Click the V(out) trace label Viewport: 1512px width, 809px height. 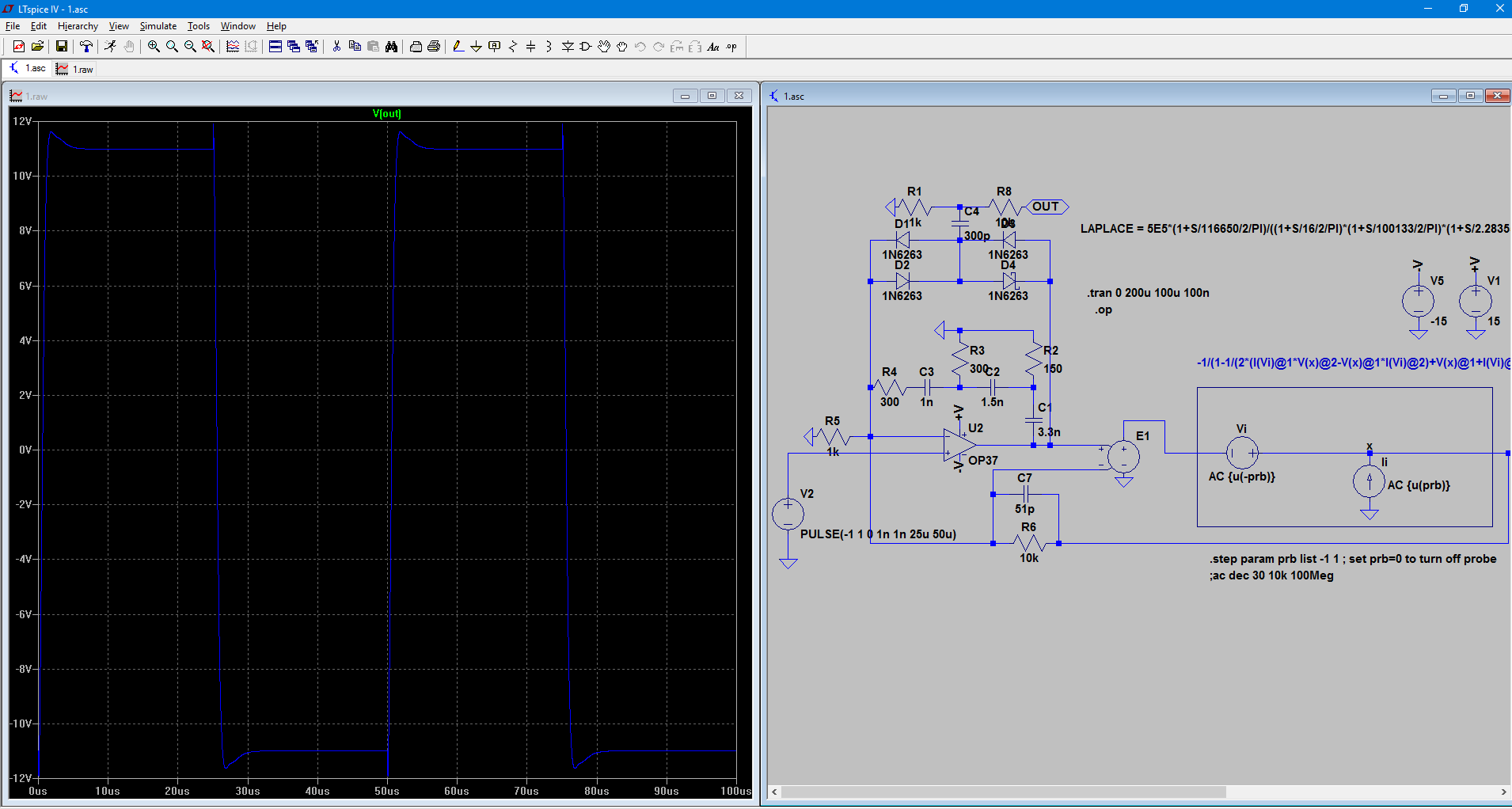point(386,114)
